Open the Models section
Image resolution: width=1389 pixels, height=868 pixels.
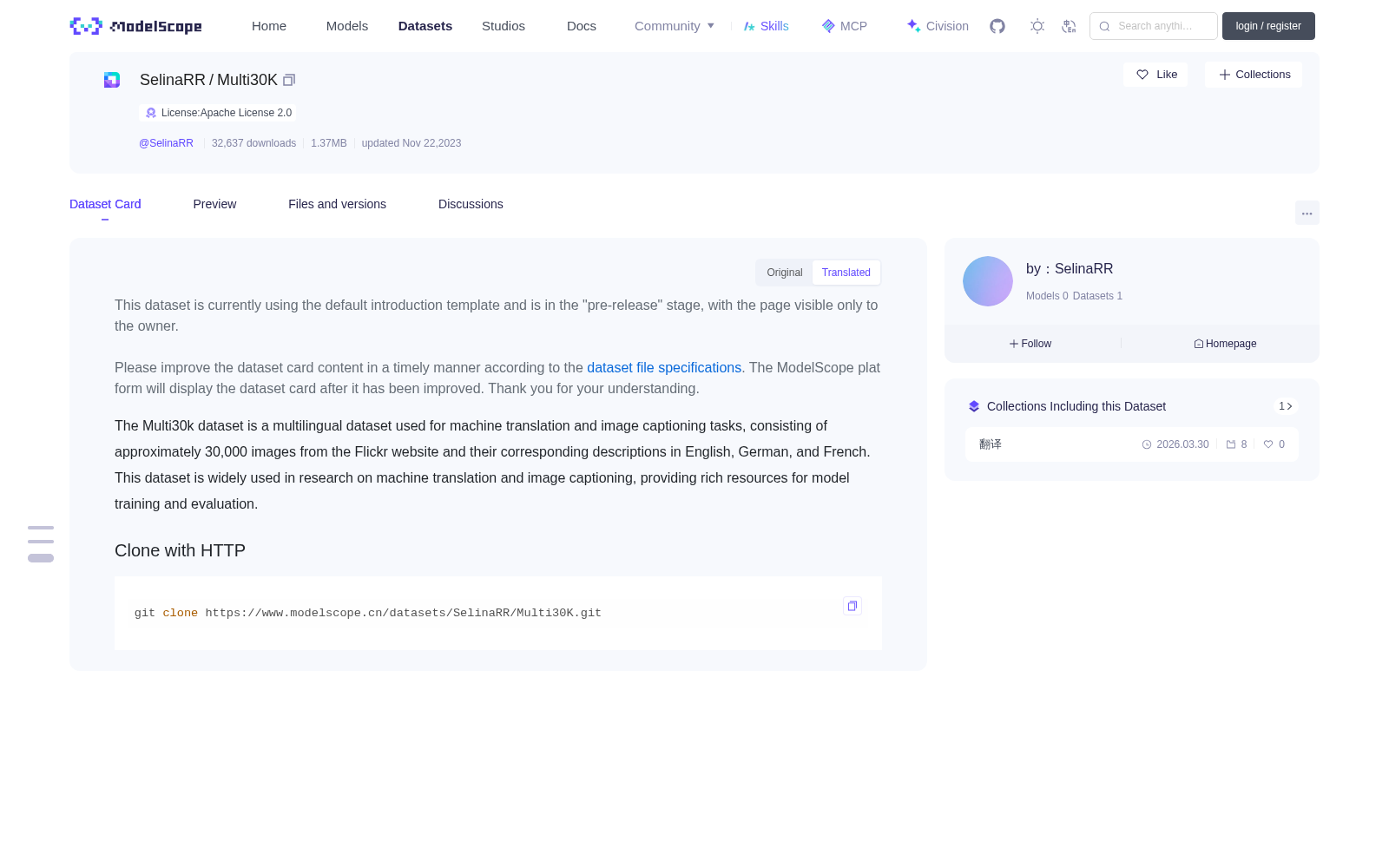tap(347, 26)
